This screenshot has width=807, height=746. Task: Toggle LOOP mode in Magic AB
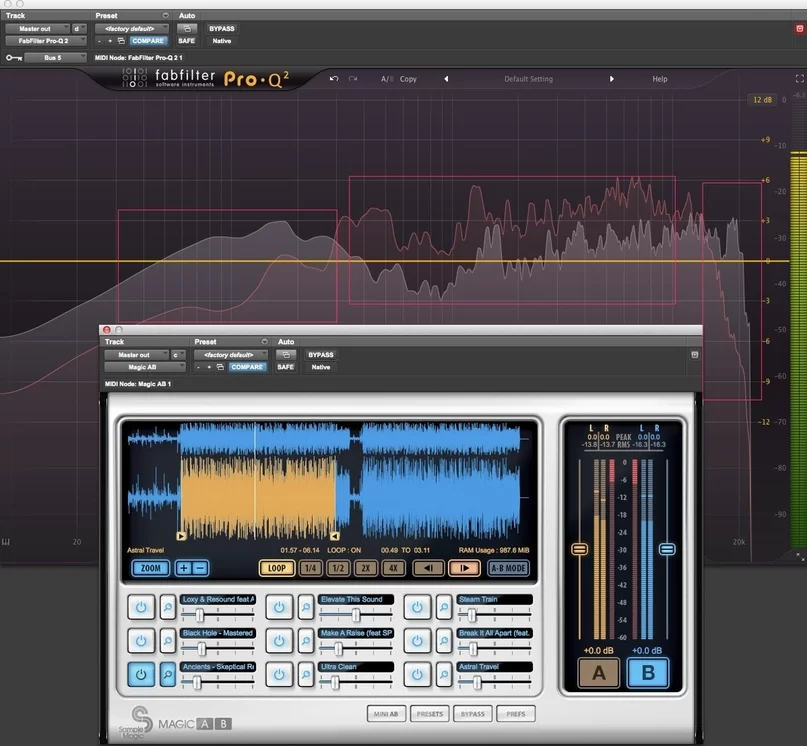click(276, 568)
